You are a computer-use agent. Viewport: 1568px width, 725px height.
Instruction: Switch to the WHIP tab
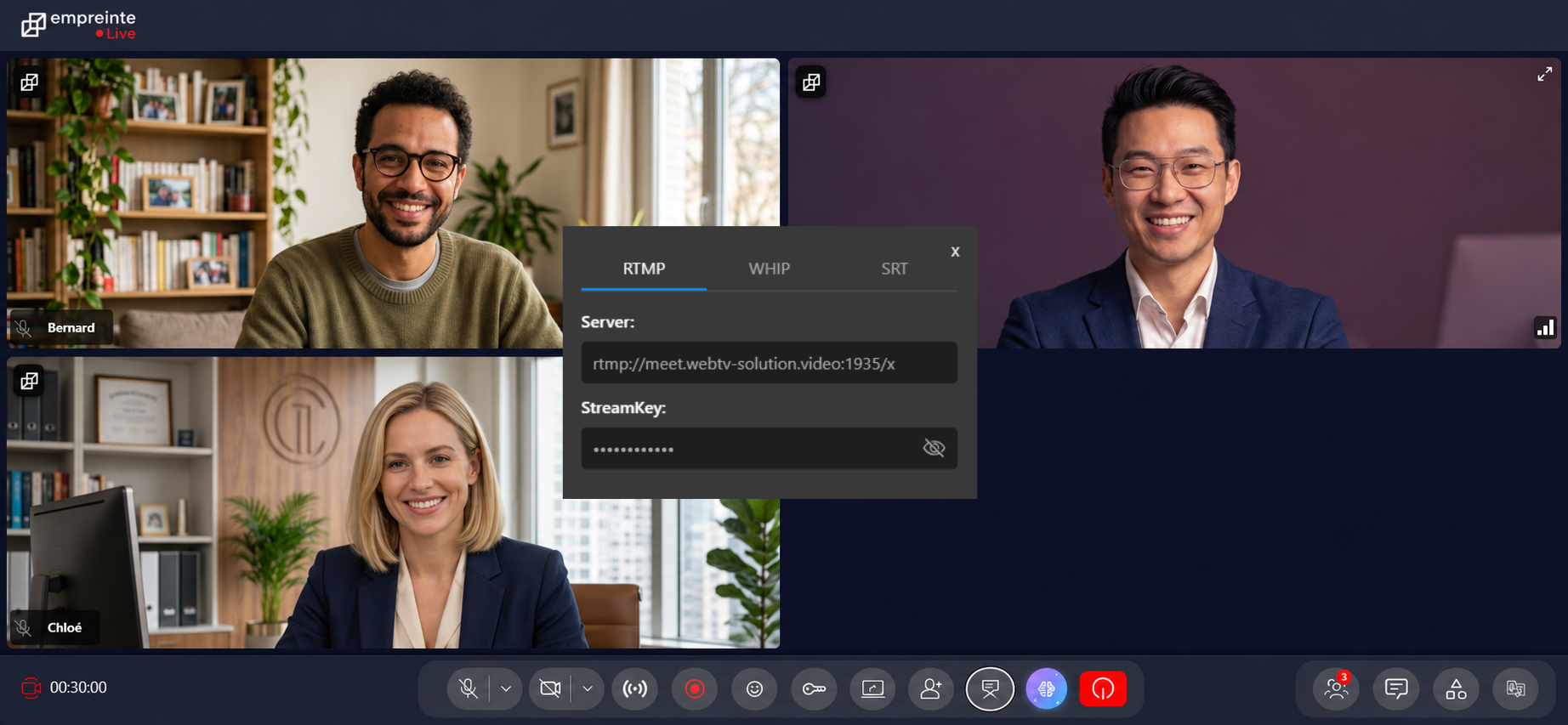click(x=770, y=269)
